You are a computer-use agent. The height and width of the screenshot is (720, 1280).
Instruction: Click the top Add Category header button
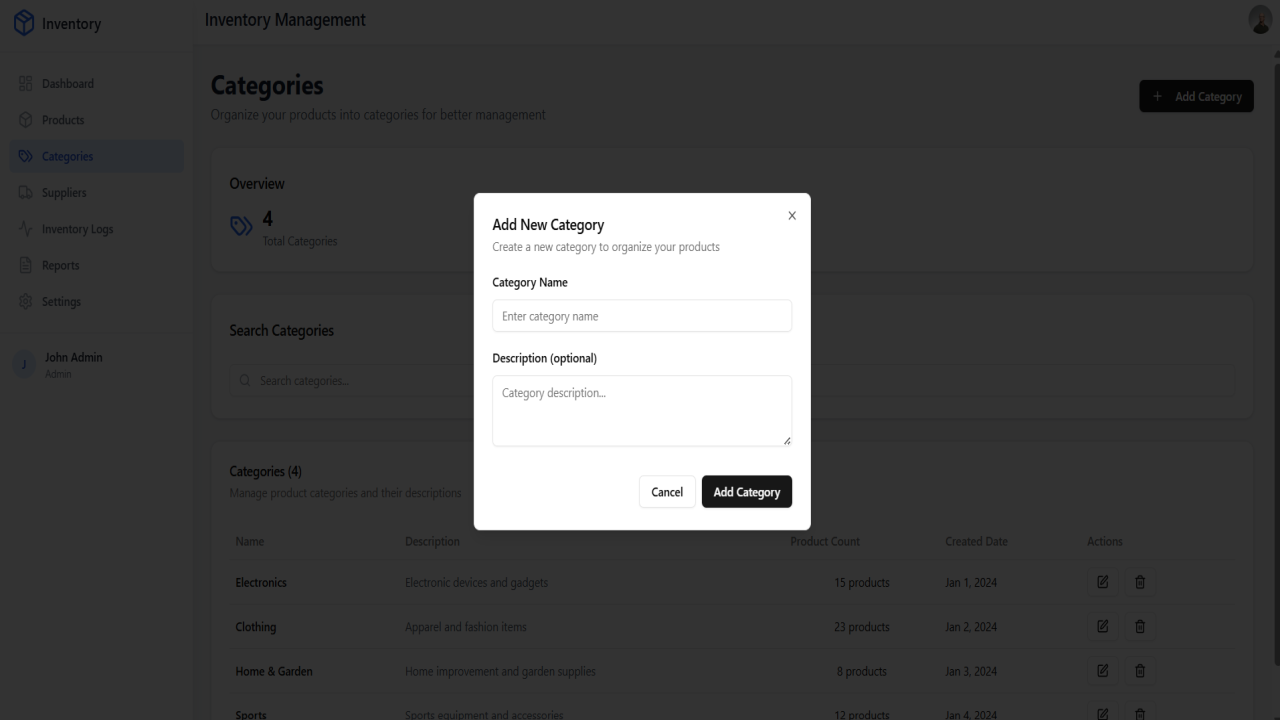tap(1196, 96)
